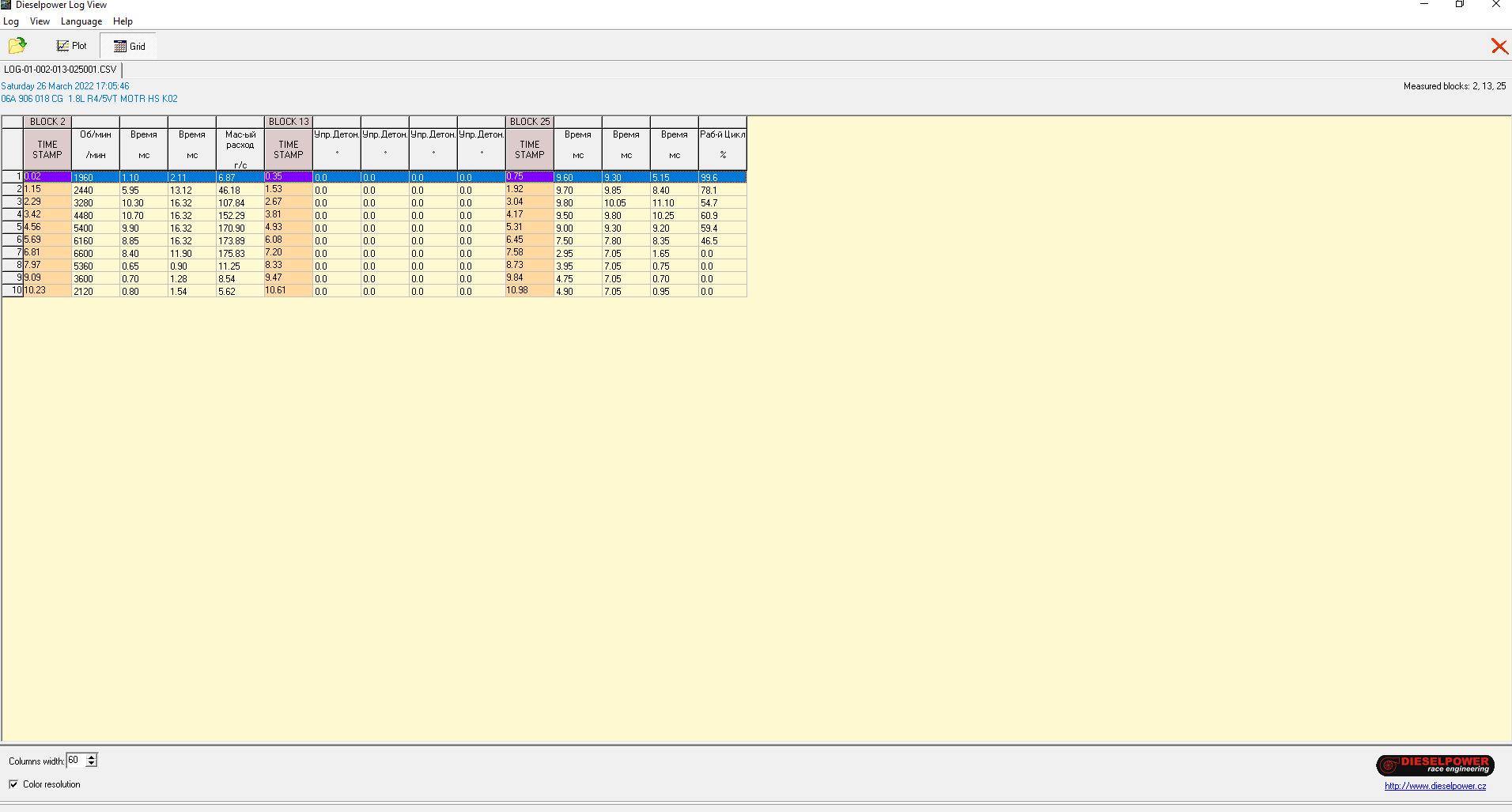This screenshot has height=812, width=1512.
Task: Select the BLOCK 25 header cell
Action: [x=530, y=122]
